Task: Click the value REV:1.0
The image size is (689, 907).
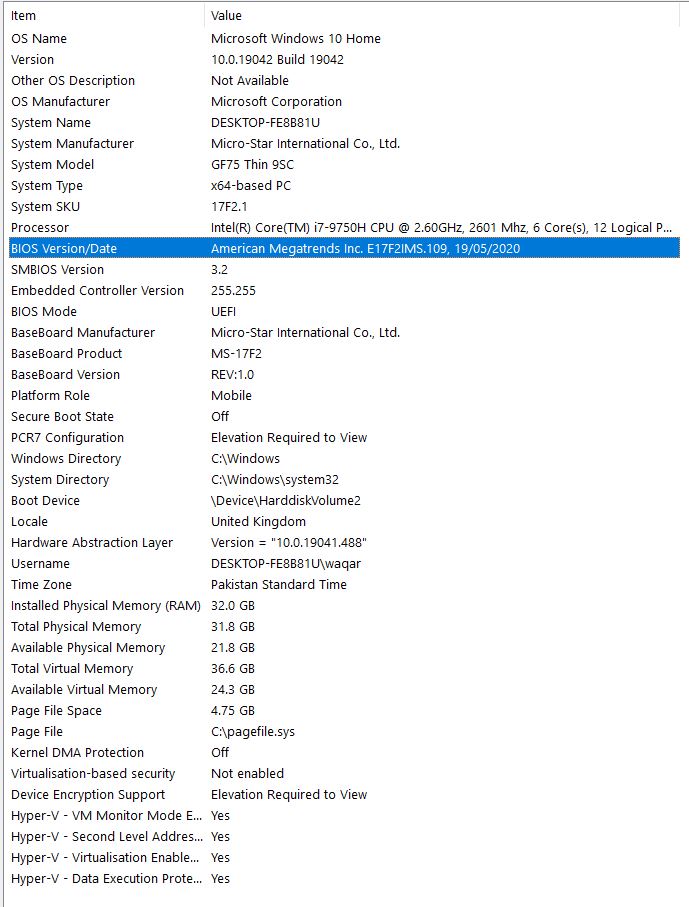Action: (232, 375)
